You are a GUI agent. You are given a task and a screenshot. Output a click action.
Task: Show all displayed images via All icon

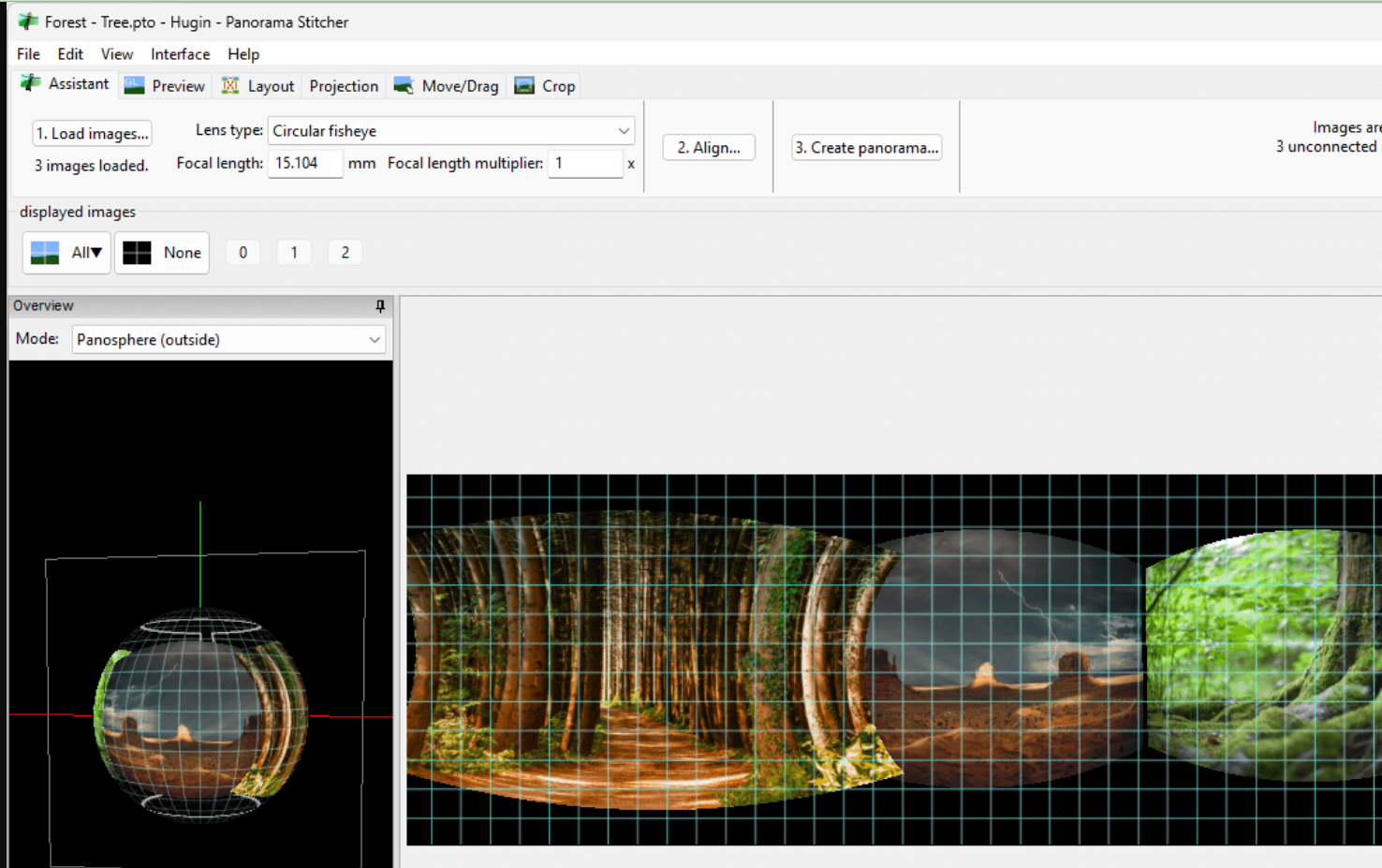point(43,252)
